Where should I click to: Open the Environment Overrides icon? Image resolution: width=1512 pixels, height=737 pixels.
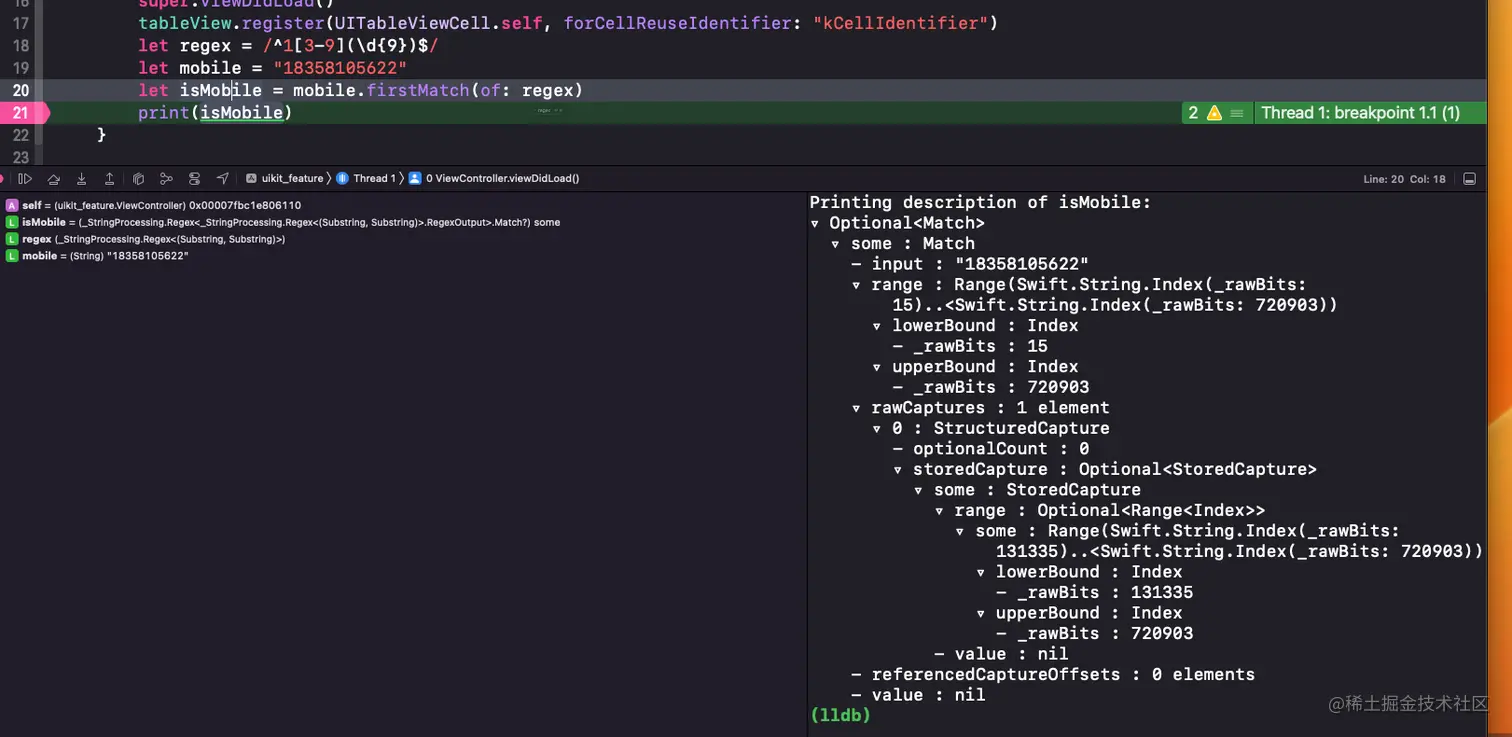(x=194, y=179)
